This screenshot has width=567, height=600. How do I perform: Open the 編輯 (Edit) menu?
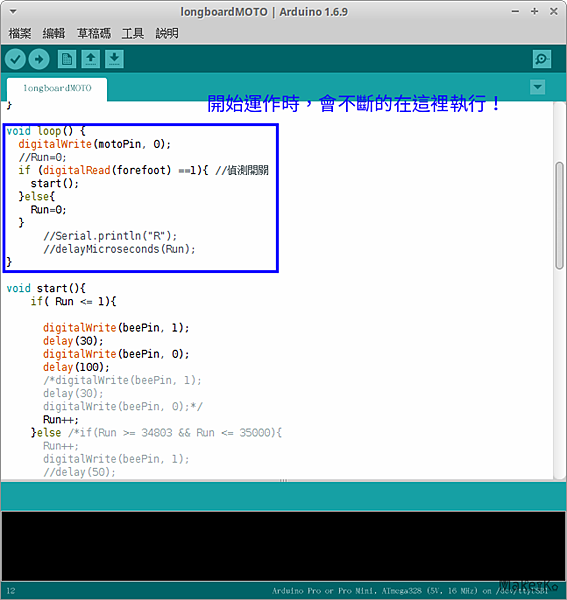54,34
